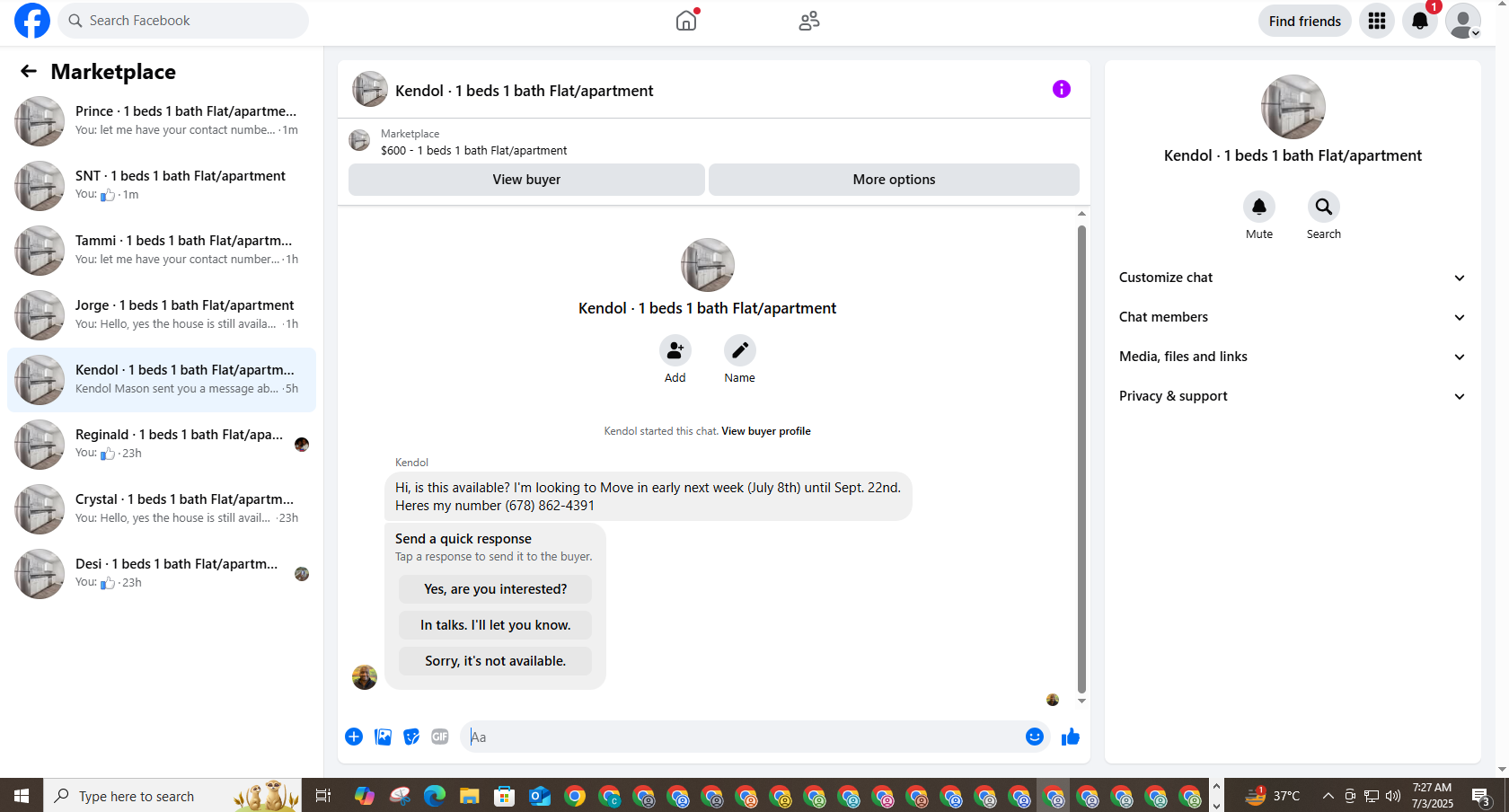Open Microsoft Store from taskbar
This screenshot has height=812, width=1509.
[x=505, y=796]
